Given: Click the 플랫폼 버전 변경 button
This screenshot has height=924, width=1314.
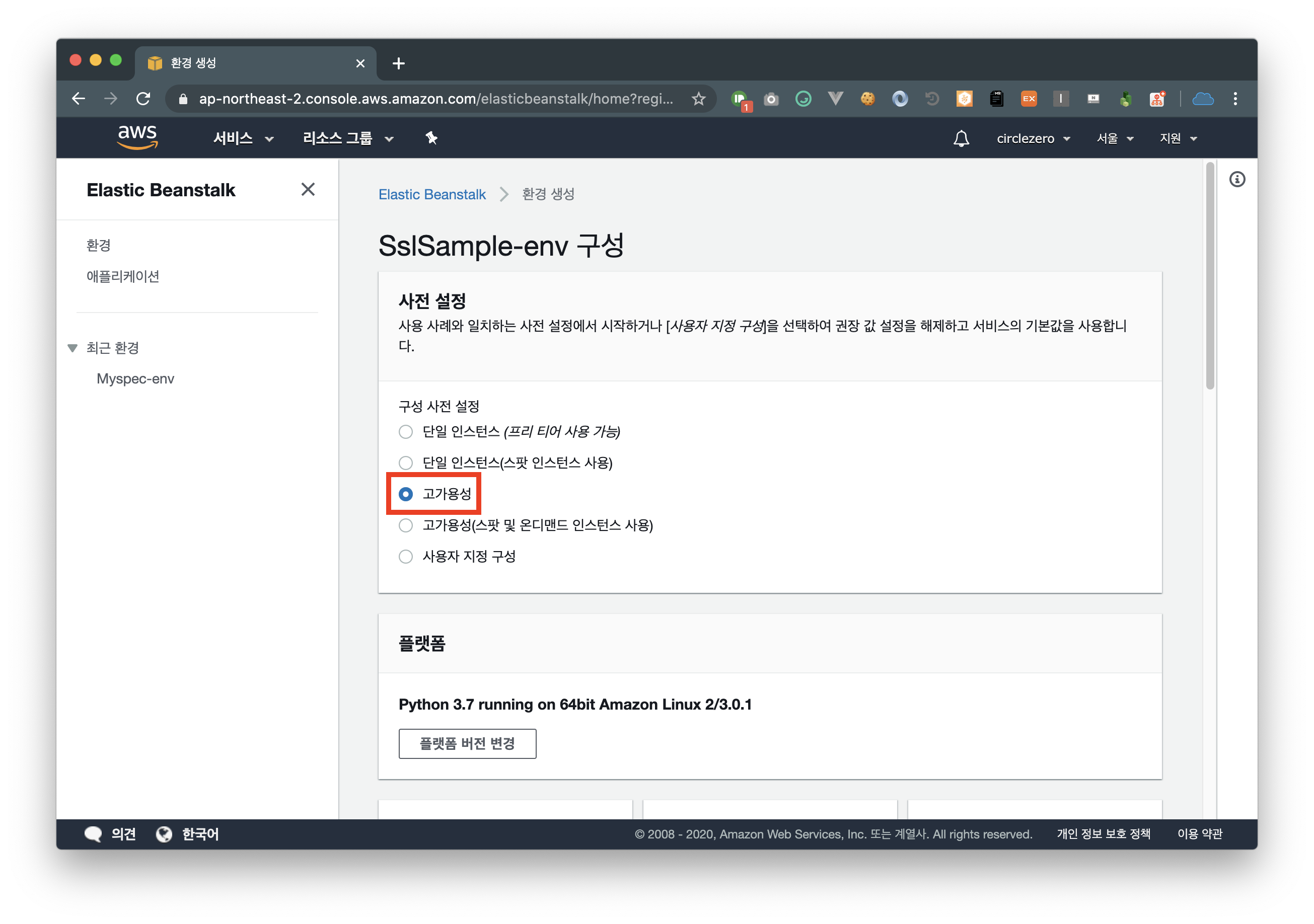Looking at the screenshot, I should click(x=467, y=743).
